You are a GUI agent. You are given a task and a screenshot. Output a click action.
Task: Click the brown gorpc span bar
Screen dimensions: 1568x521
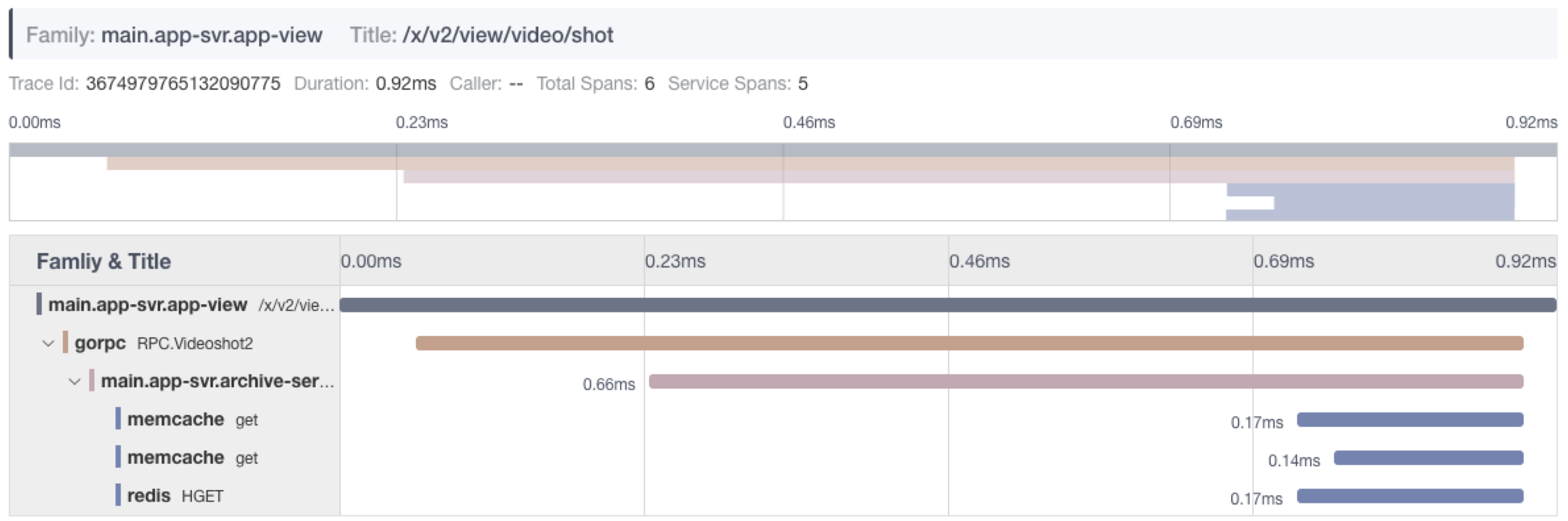coord(969,343)
